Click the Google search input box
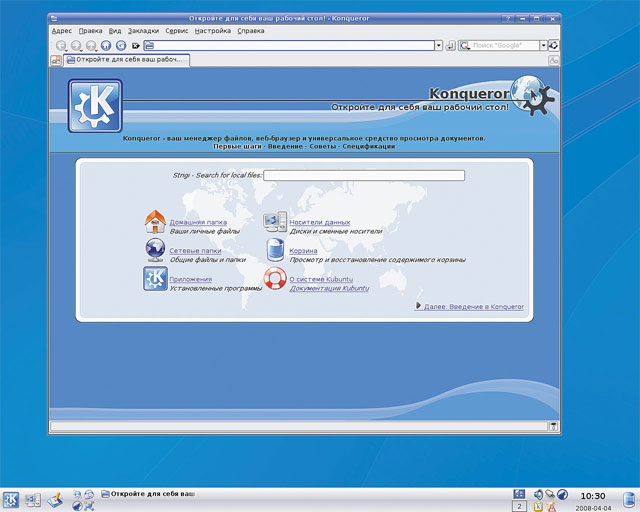The width and height of the screenshot is (640, 512). (x=504, y=45)
